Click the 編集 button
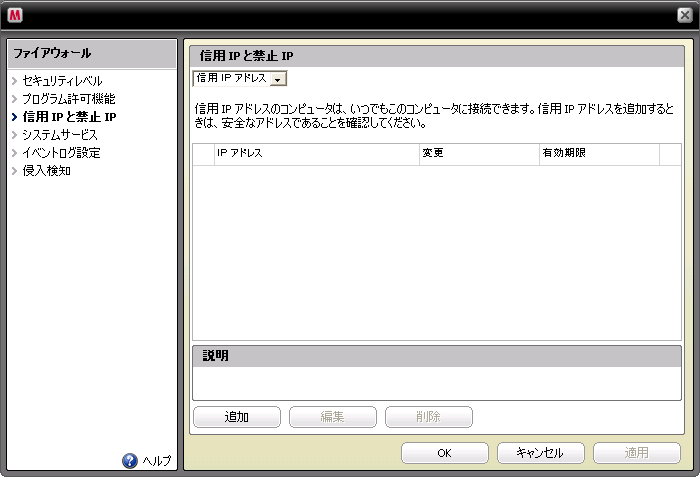The width and height of the screenshot is (700, 477). click(333, 417)
